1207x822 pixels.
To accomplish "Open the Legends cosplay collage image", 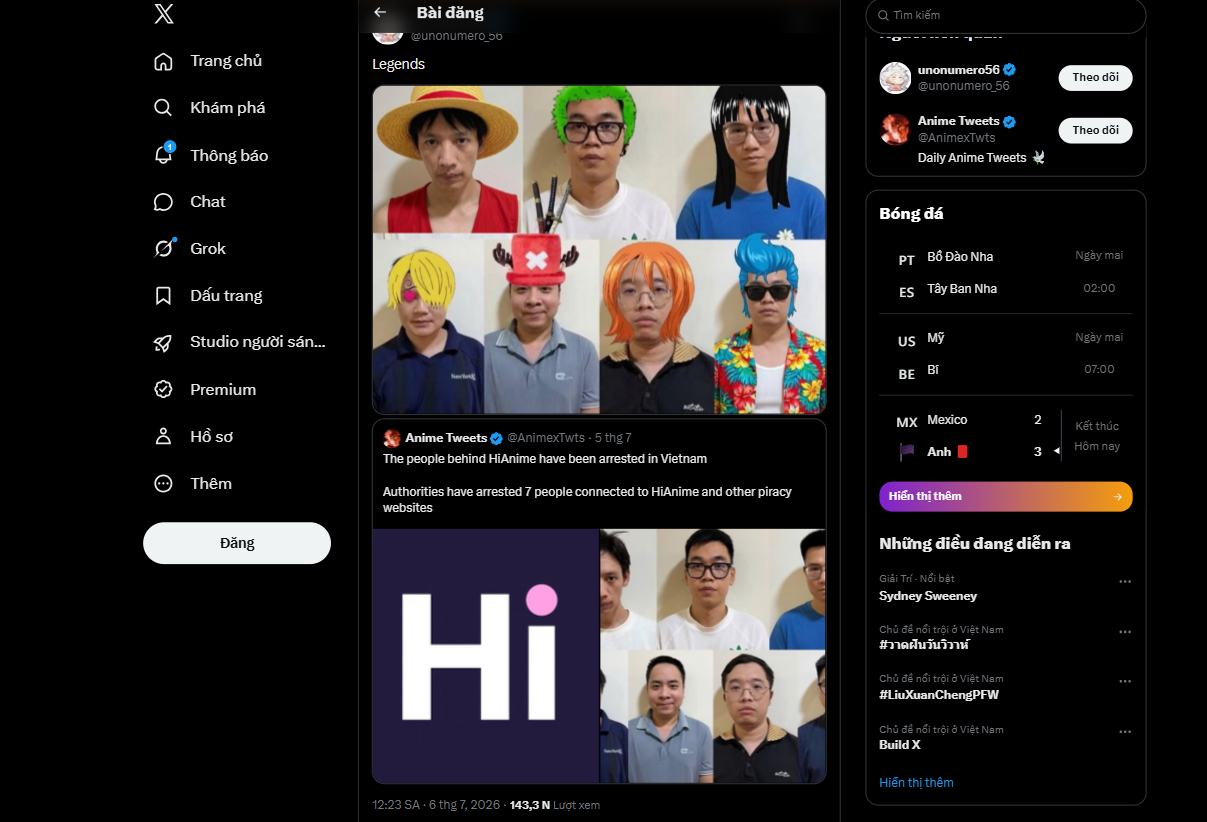I will [599, 249].
